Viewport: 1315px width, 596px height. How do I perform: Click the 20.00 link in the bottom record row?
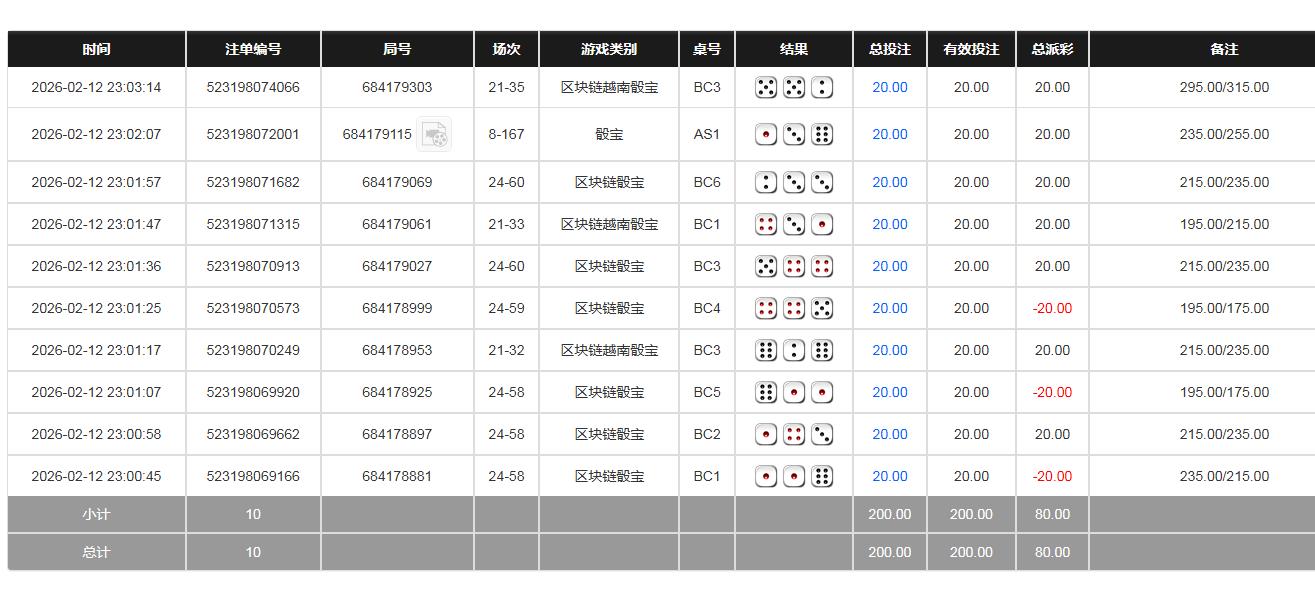coord(889,476)
